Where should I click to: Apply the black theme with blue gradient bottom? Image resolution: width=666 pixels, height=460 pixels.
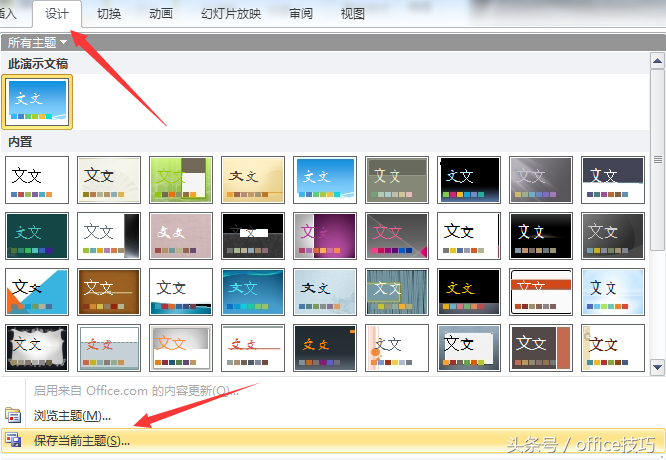coord(469,180)
